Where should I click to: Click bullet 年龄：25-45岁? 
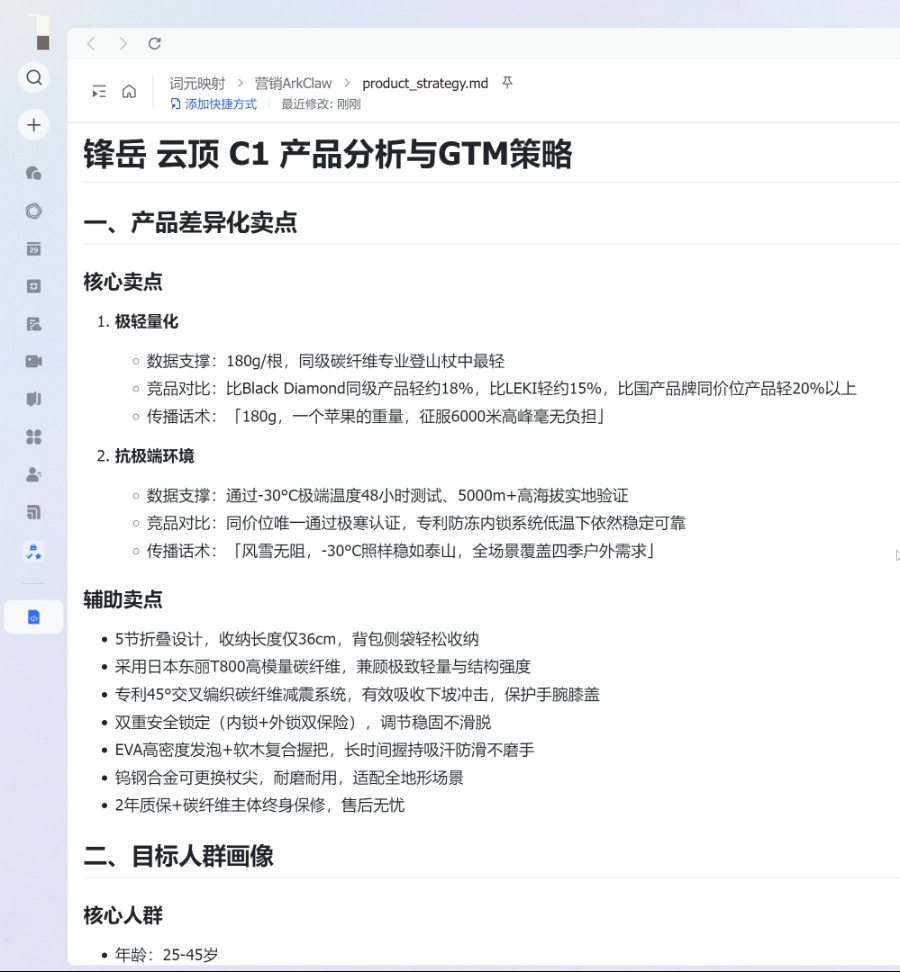coord(166,955)
